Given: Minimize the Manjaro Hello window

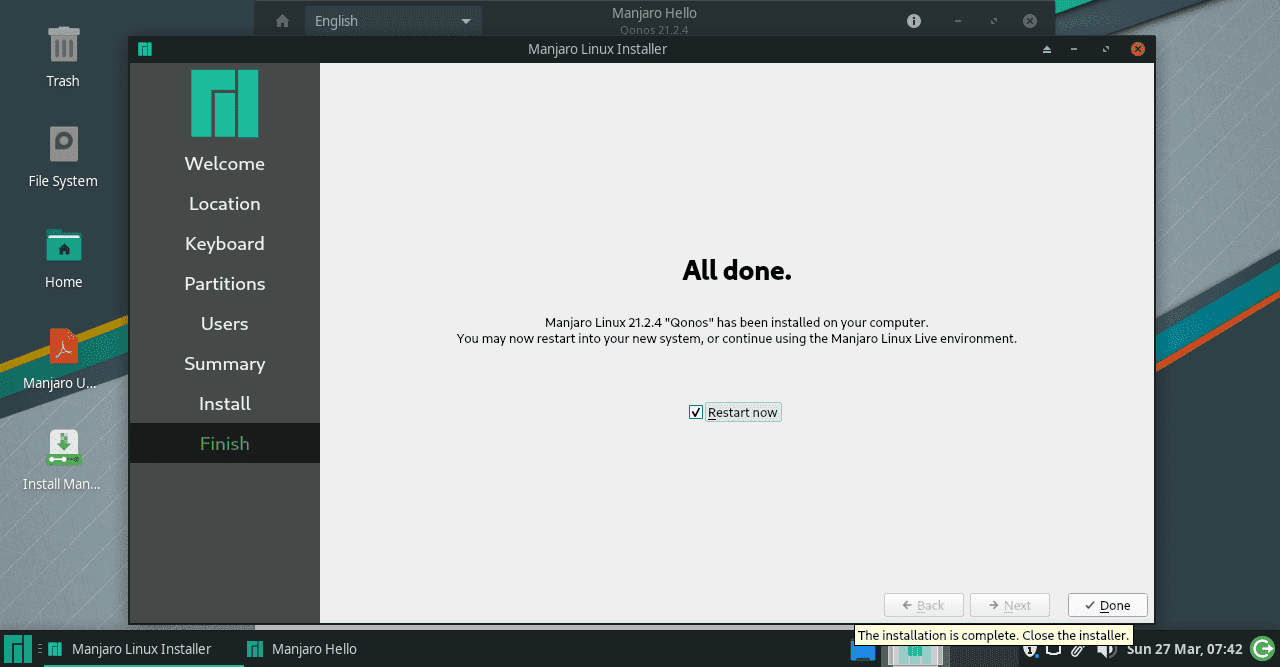Looking at the screenshot, I should (958, 21).
